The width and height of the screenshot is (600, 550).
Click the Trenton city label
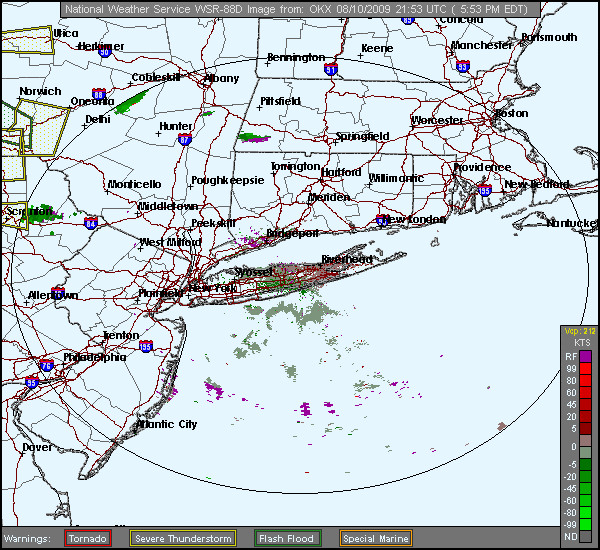coord(121,335)
